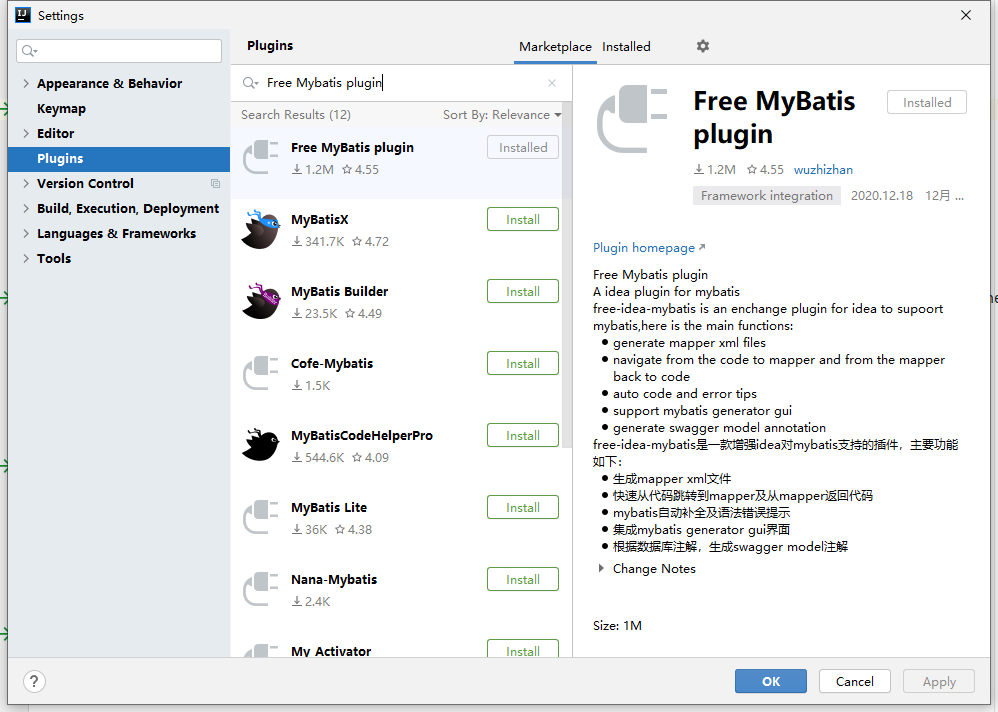Click Installed button in plugin list row

523,148
